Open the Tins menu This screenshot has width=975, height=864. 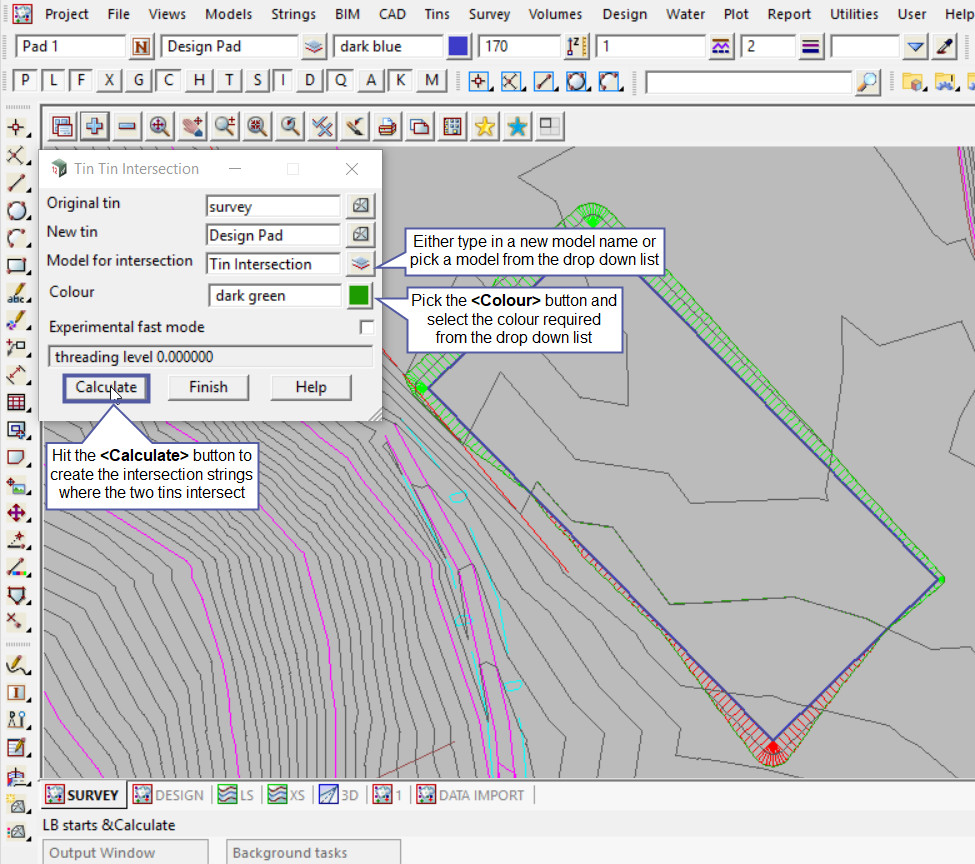437,14
